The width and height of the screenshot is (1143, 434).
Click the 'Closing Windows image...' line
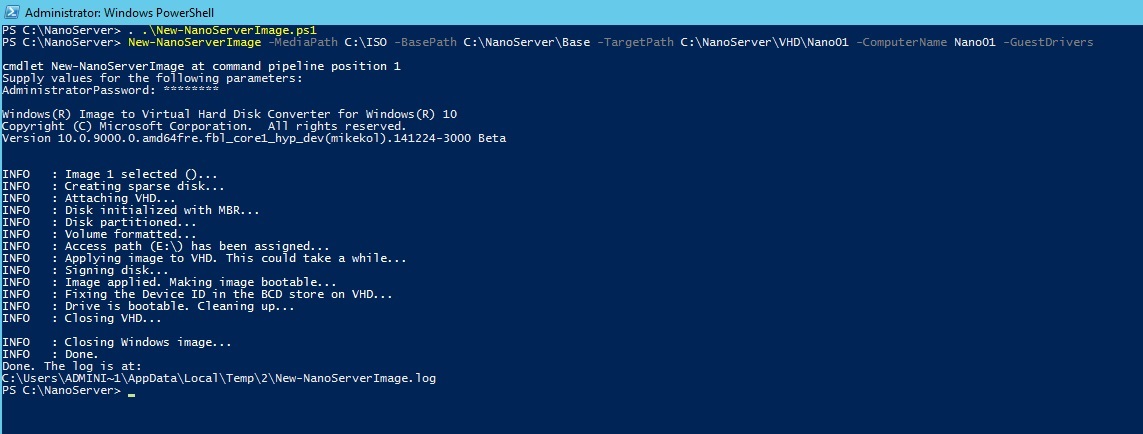click(117, 342)
